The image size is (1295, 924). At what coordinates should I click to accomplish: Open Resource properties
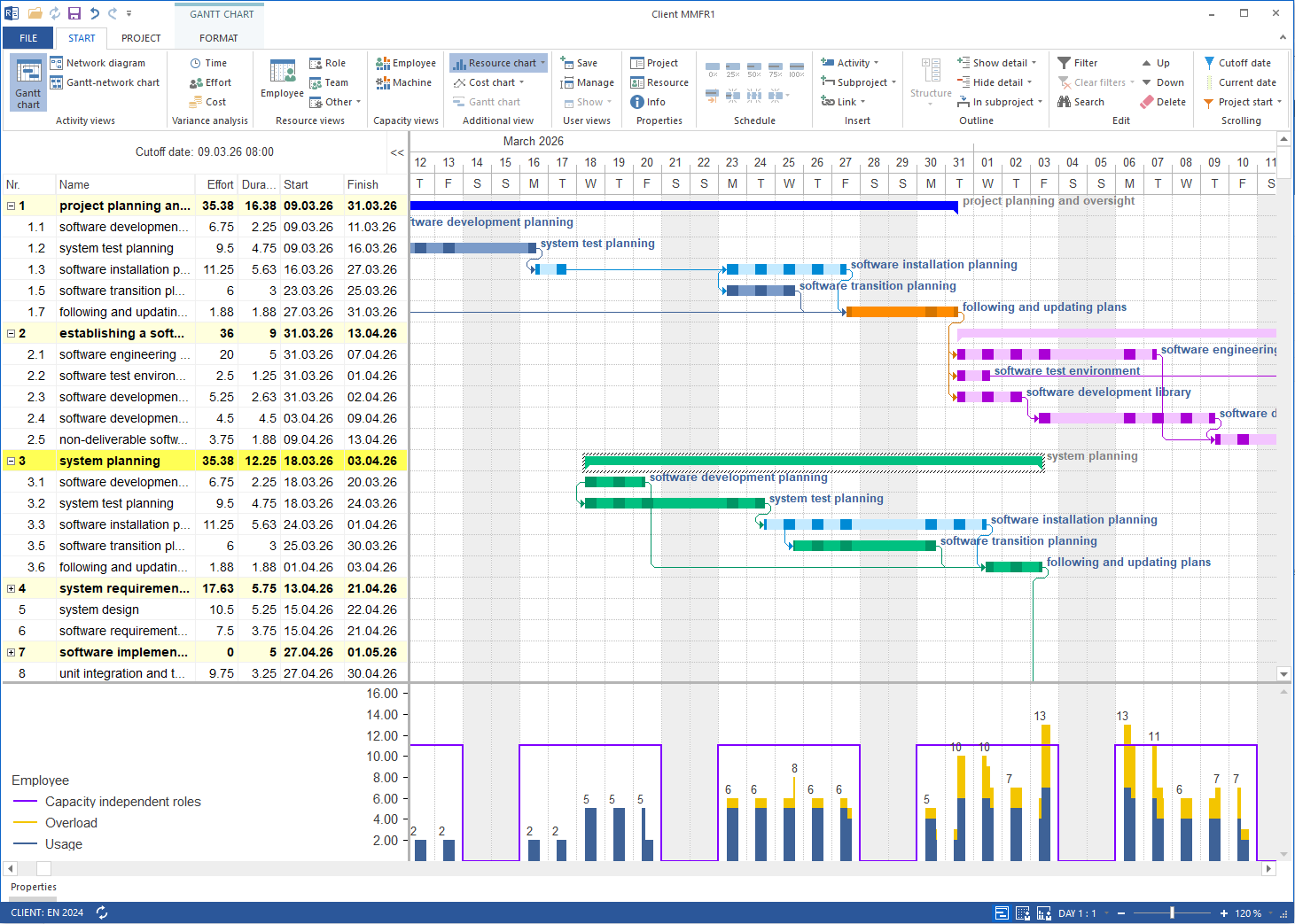659,82
